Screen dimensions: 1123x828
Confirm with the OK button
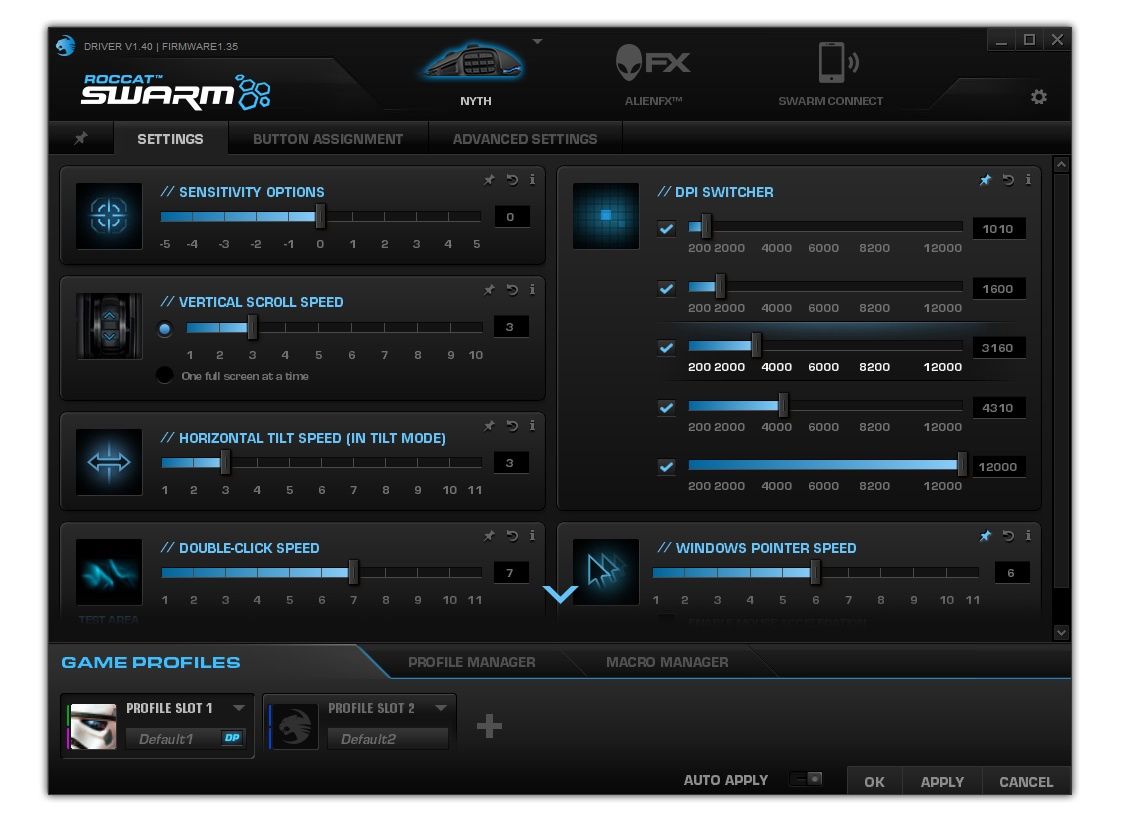tap(874, 781)
